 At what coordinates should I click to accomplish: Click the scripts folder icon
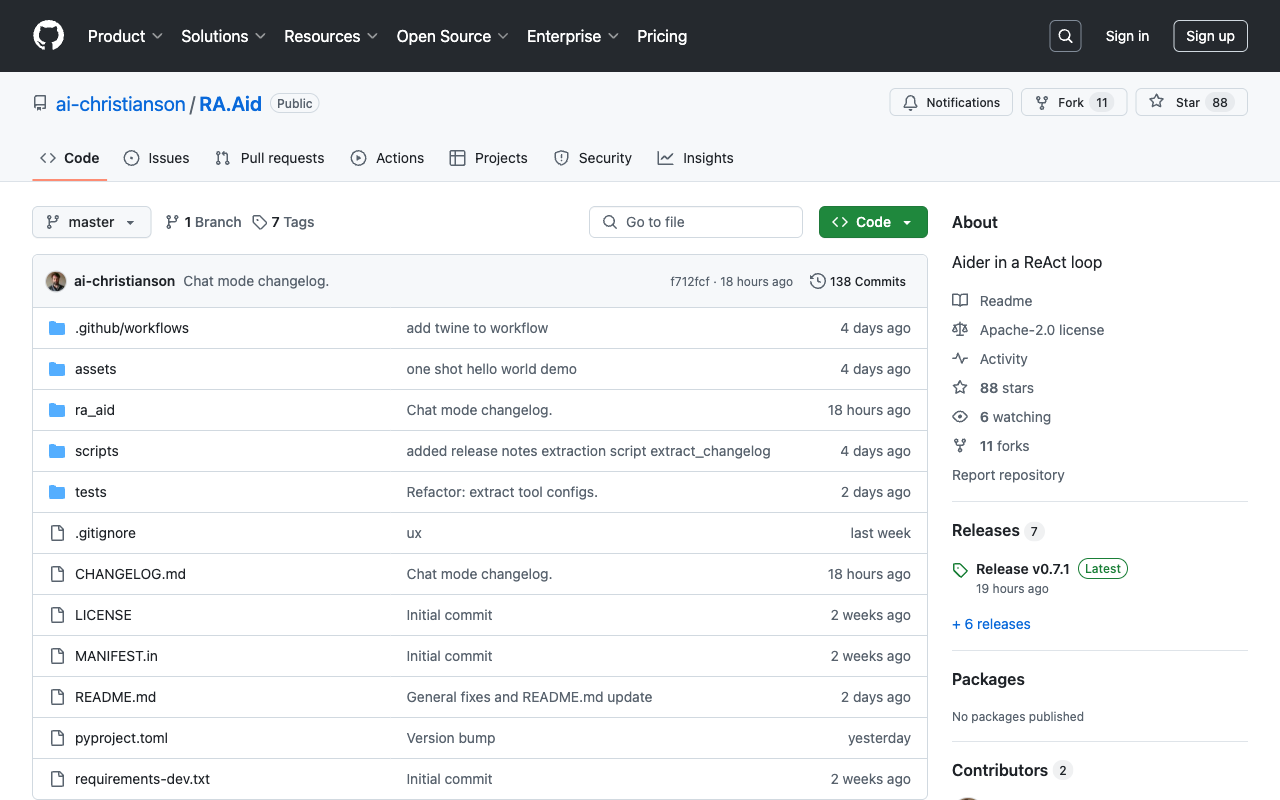(57, 451)
